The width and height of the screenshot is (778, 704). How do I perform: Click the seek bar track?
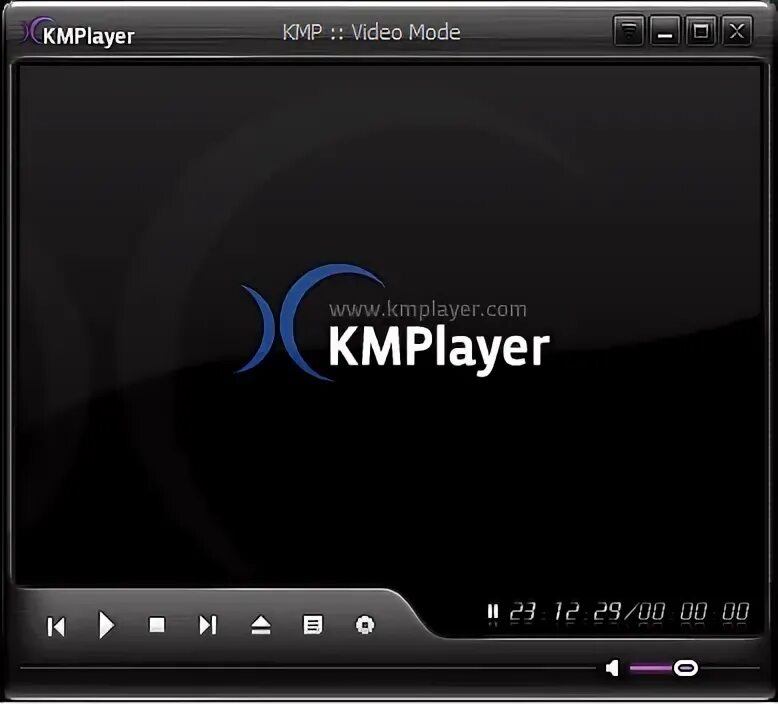pyautogui.click(x=308, y=668)
